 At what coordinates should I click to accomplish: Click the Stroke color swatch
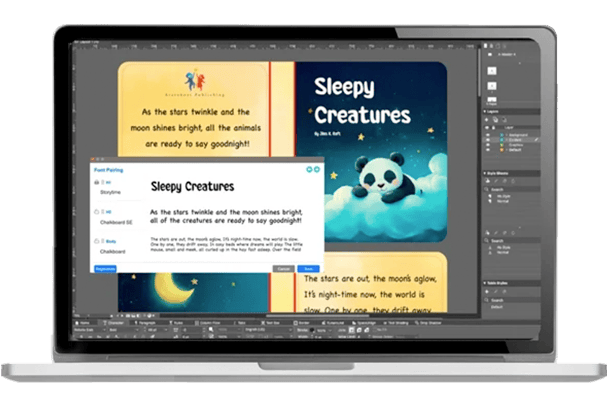[313, 330]
